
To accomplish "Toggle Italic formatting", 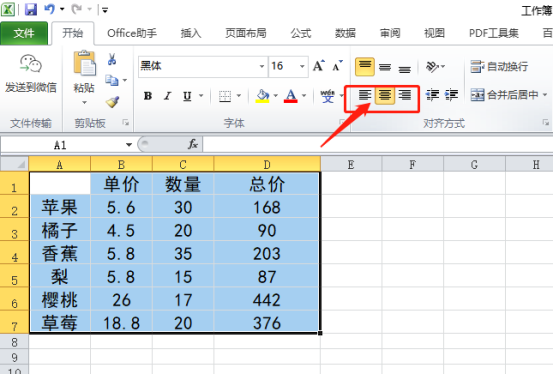I will click(x=167, y=96).
